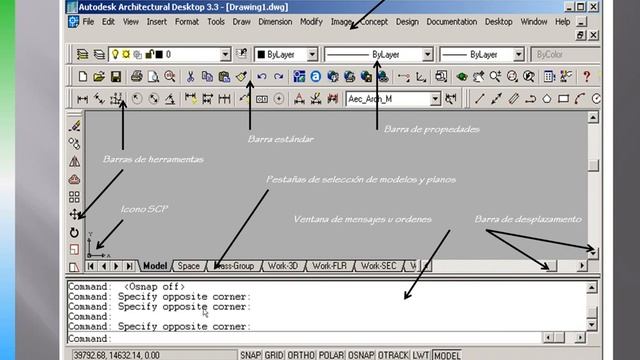Choose the Arc draw tool
Screen dimensions: 640x360
tap(580, 99)
